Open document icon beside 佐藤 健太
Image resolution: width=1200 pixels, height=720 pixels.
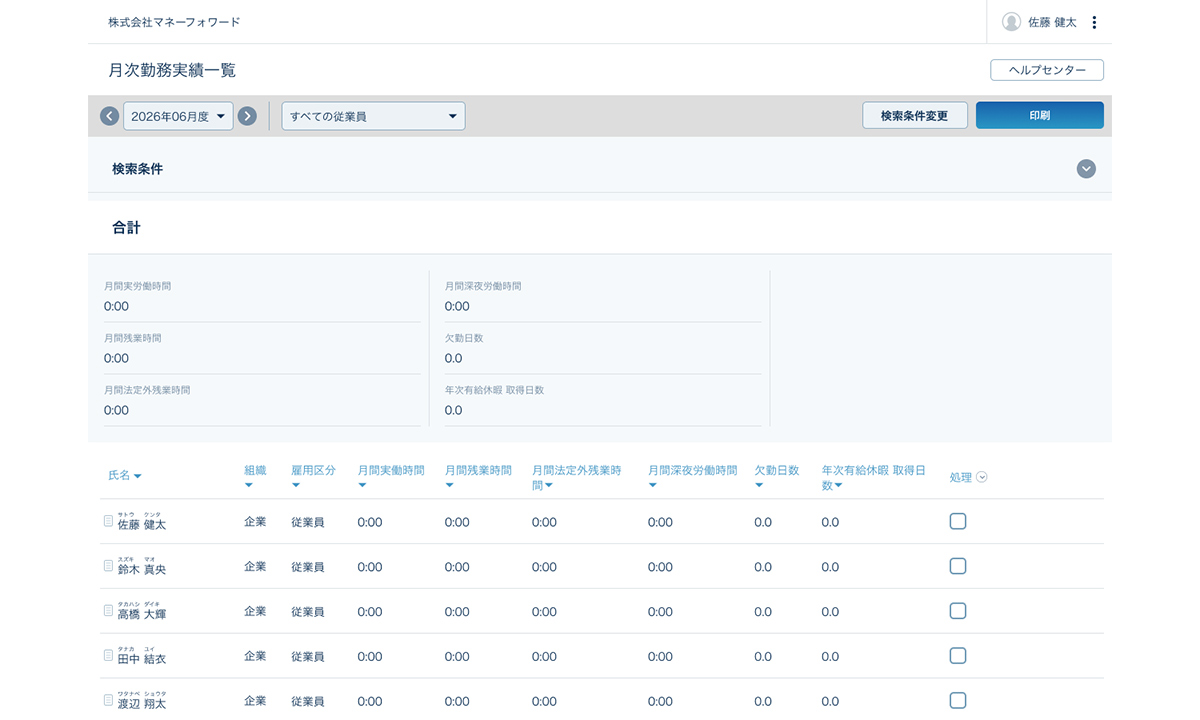click(x=109, y=521)
